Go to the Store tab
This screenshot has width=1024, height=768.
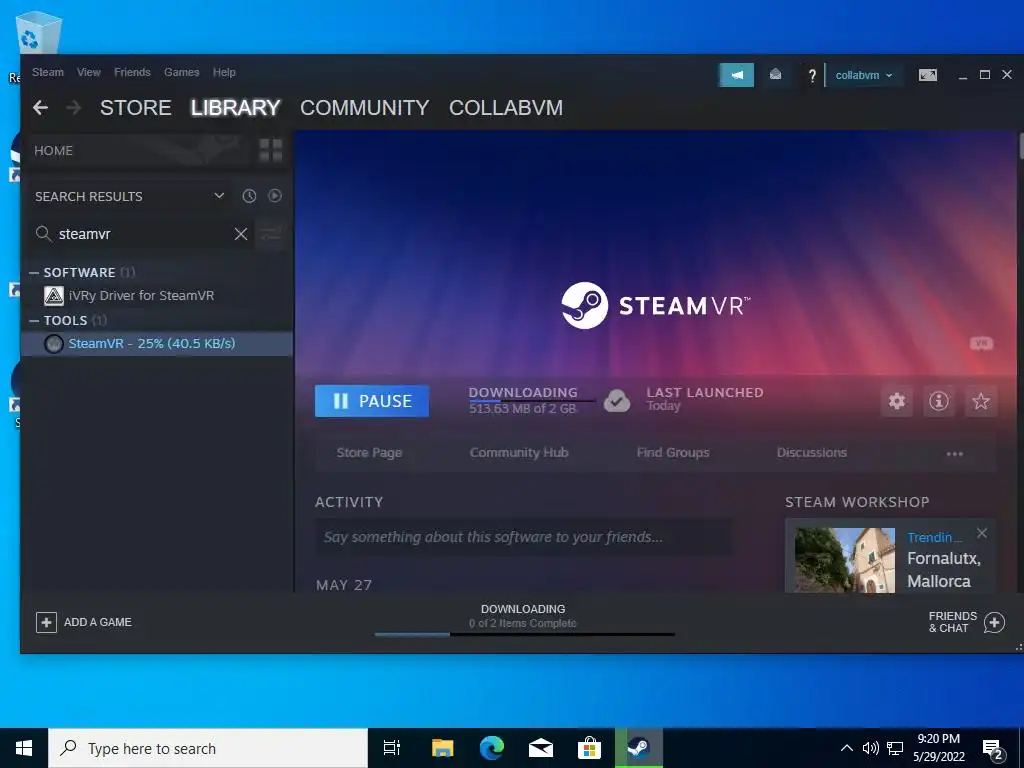[135, 108]
